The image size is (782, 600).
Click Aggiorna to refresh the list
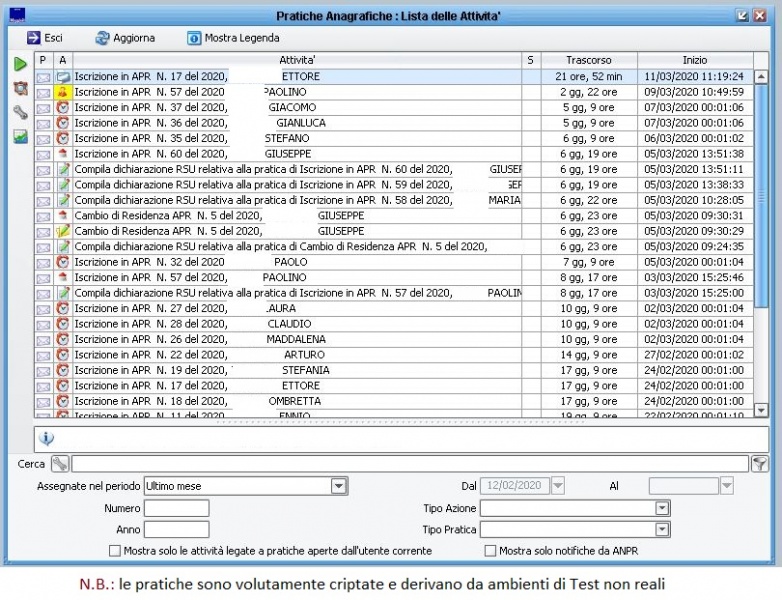click(126, 38)
